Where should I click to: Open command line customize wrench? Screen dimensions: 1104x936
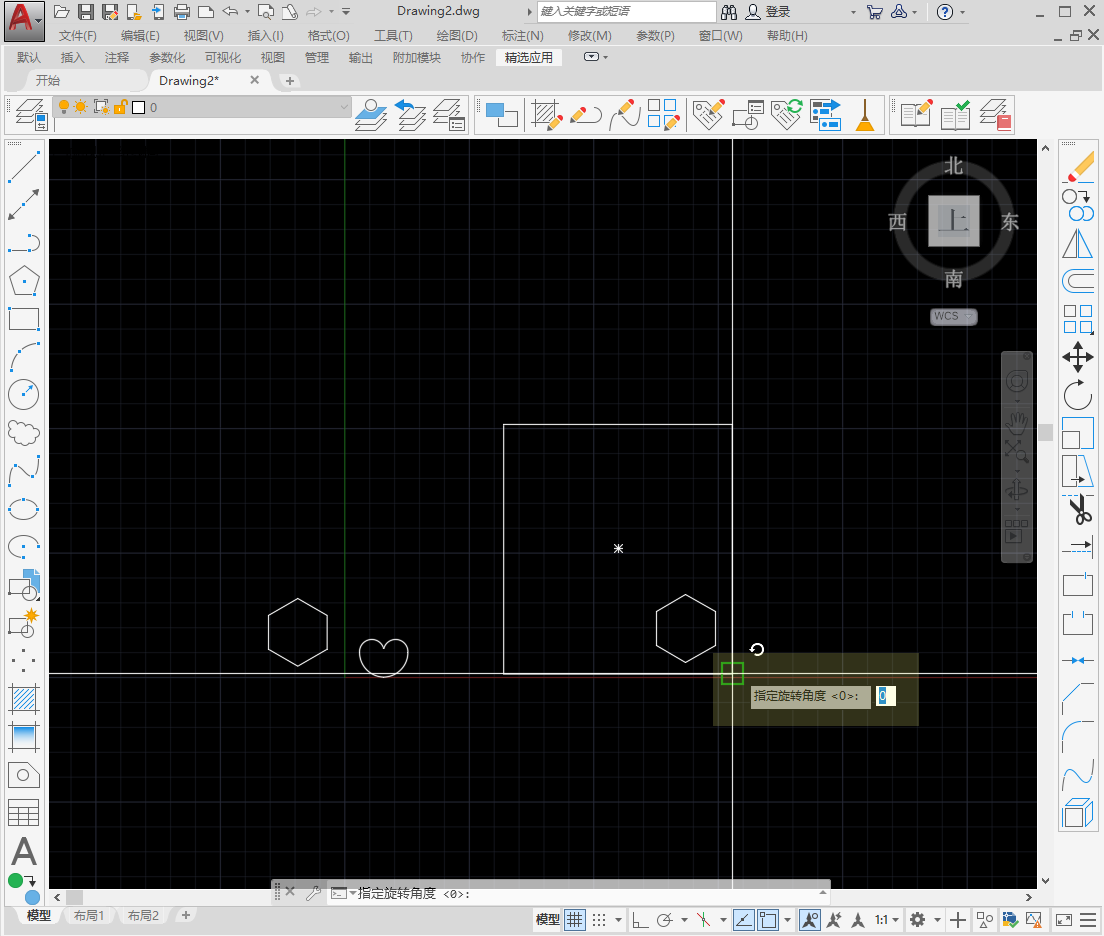(313, 892)
